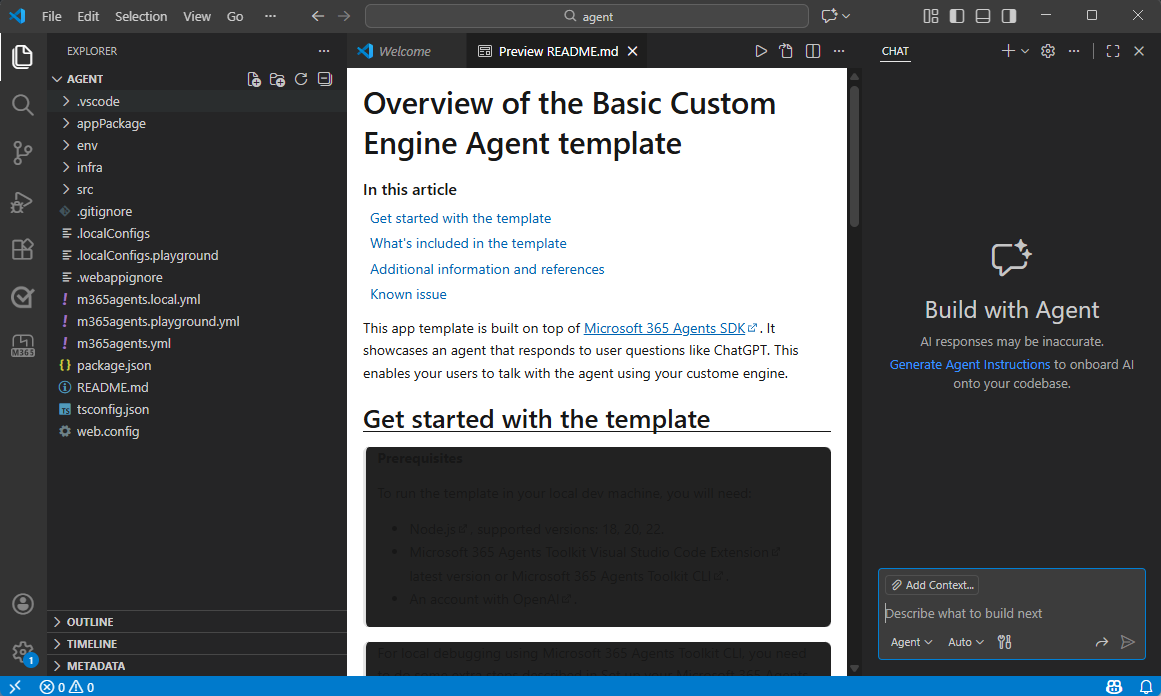Focus the chat input field

click(1011, 613)
